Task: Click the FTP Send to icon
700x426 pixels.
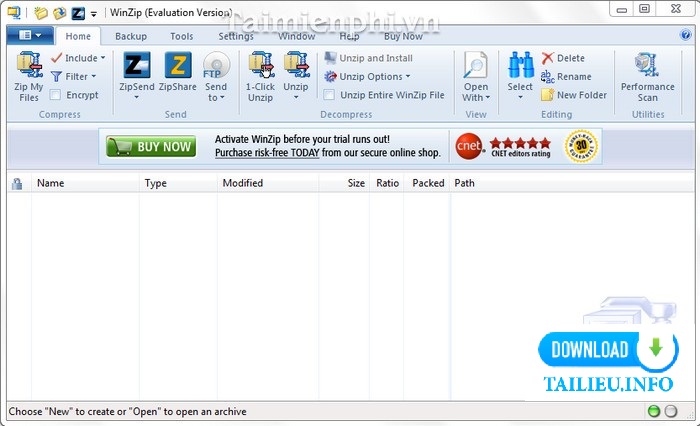Action: pyautogui.click(x=216, y=65)
